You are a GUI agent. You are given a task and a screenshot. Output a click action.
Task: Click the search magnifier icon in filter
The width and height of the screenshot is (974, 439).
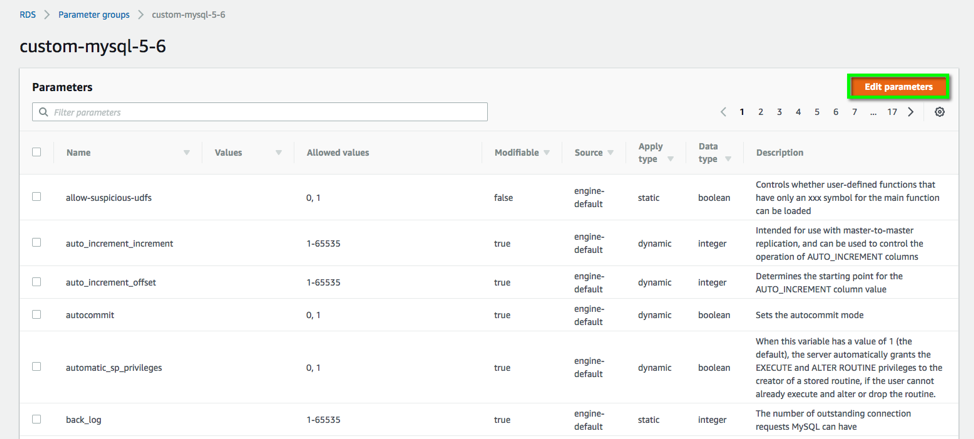[43, 112]
